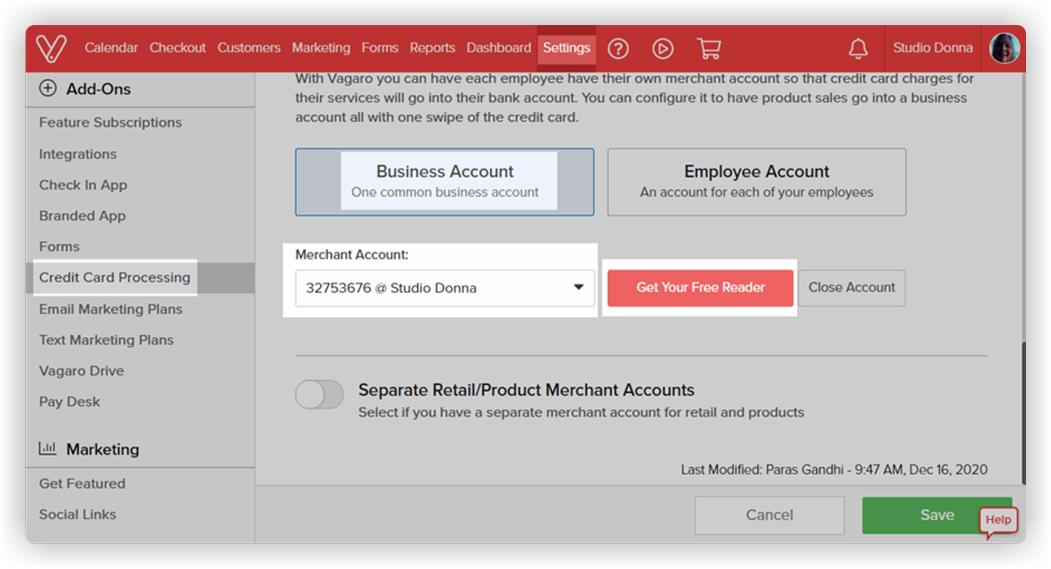The width and height of the screenshot is (1051, 569).
Task: Click the user profile avatar
Action: click(x=1005, y=48)
